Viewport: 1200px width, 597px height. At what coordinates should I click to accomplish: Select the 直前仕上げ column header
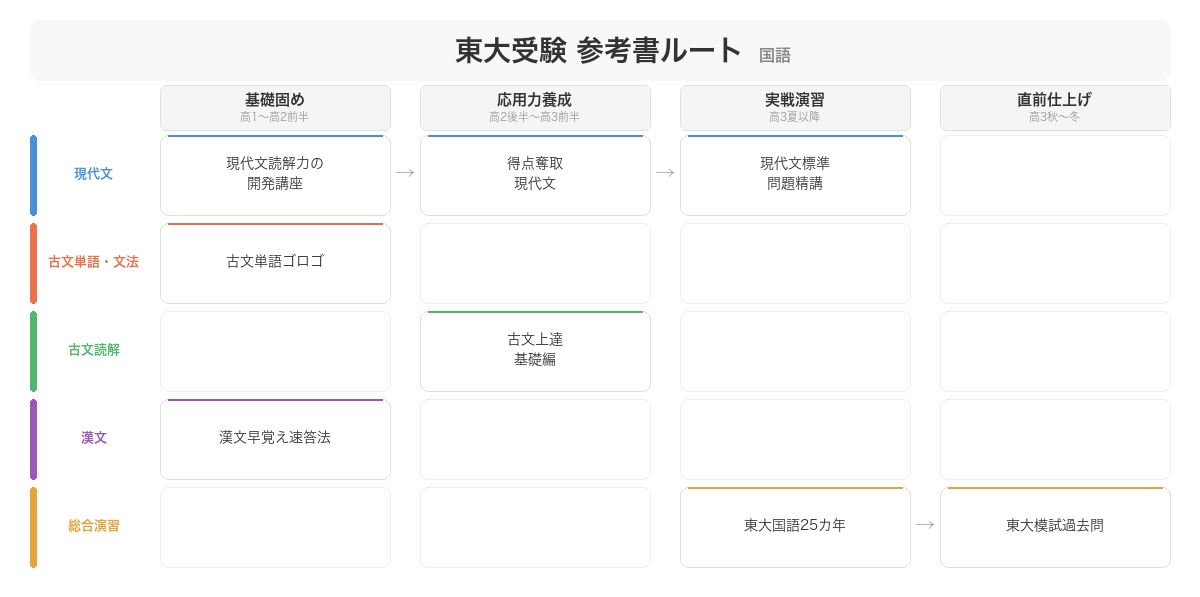pyautogui.click(x=1055, y=108)
